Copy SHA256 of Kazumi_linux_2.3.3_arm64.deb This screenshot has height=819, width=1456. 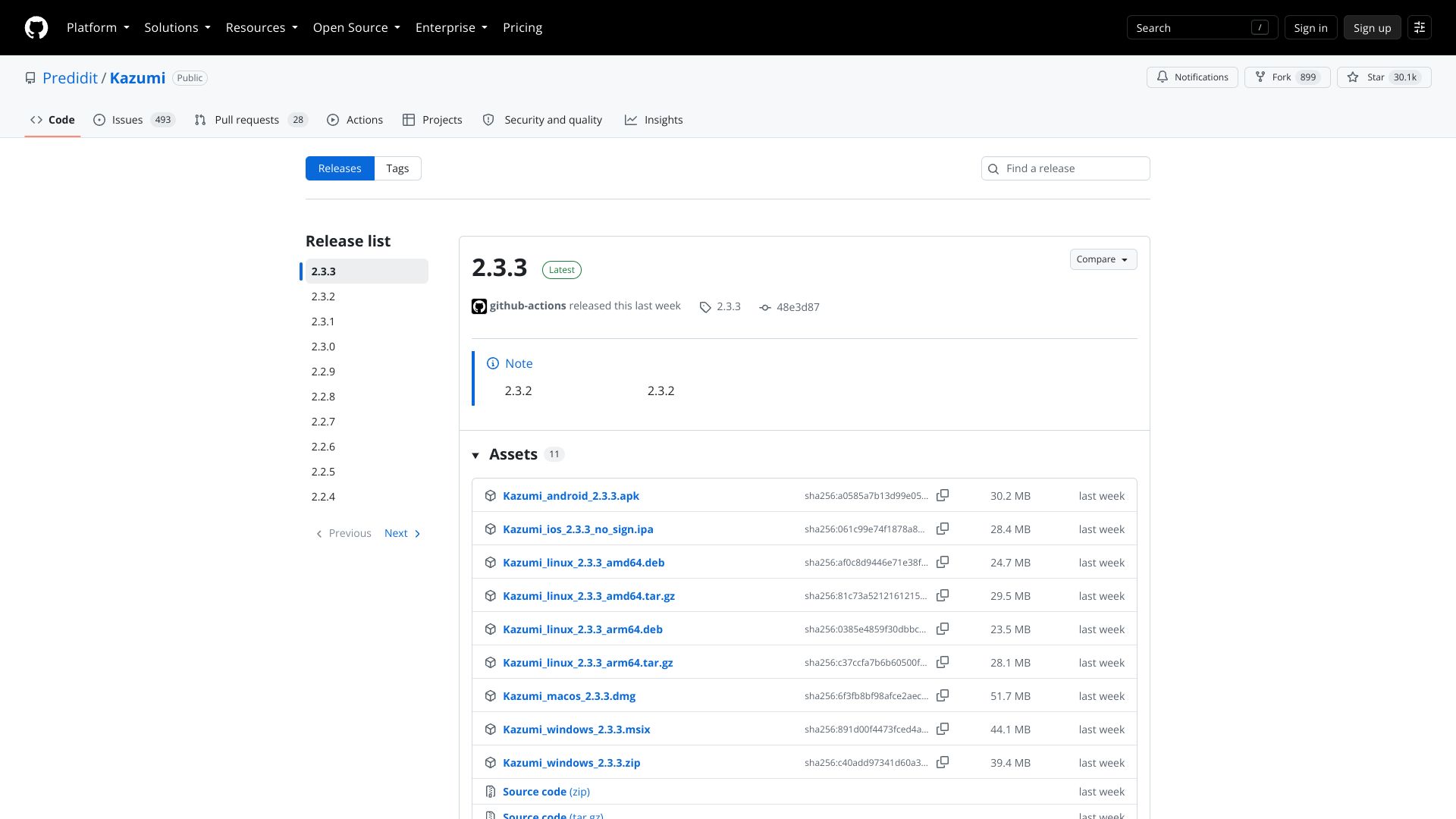pos(943,629)
